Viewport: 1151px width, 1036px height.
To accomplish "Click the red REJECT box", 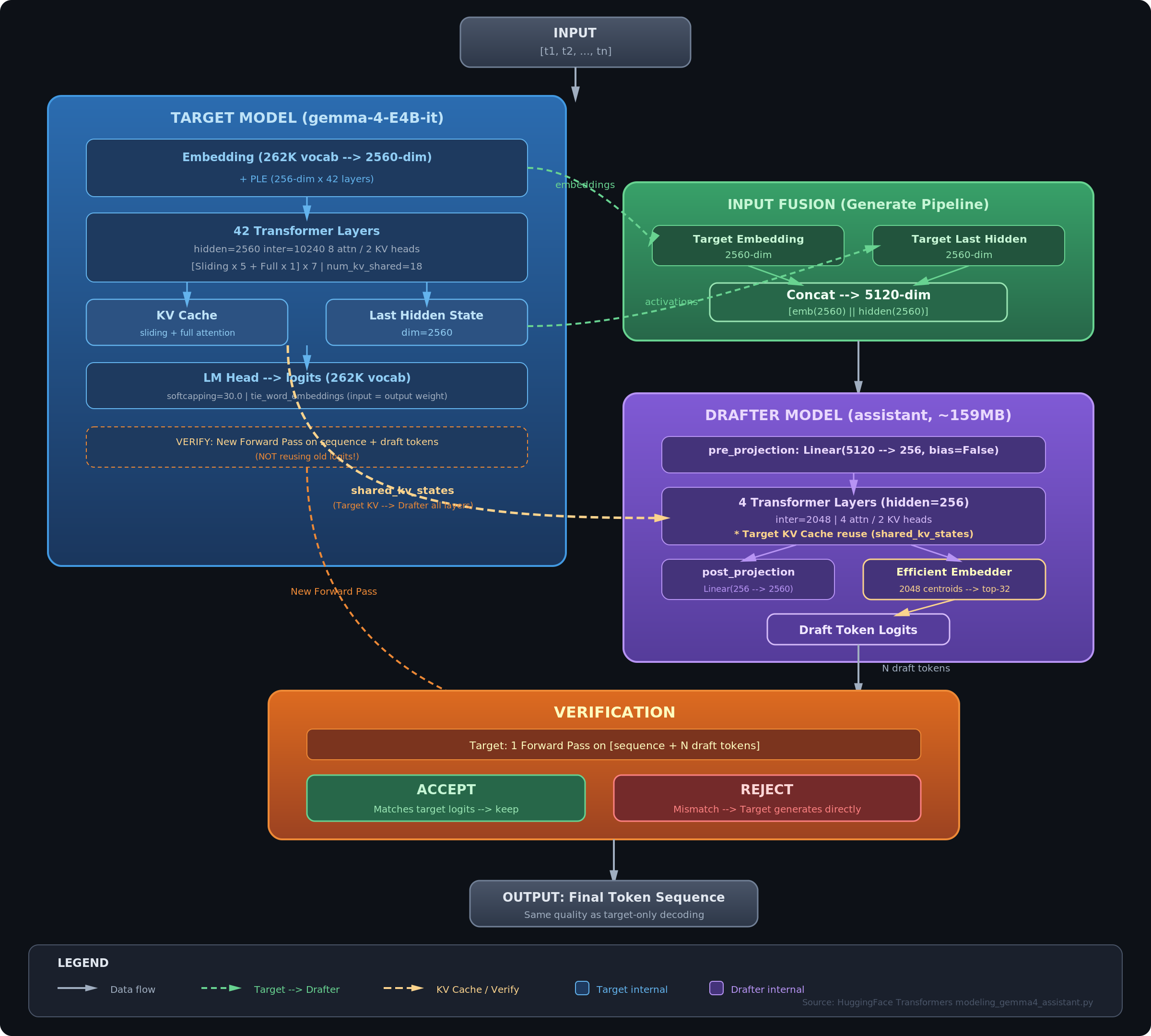I will click(x=767, y=798).
